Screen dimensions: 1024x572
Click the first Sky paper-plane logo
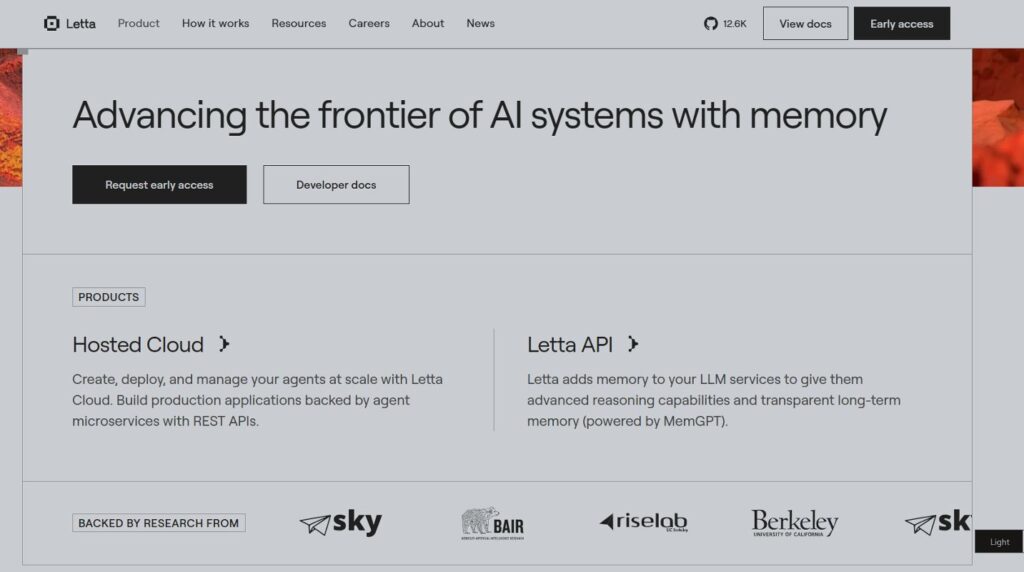click(x=341, y=522)
